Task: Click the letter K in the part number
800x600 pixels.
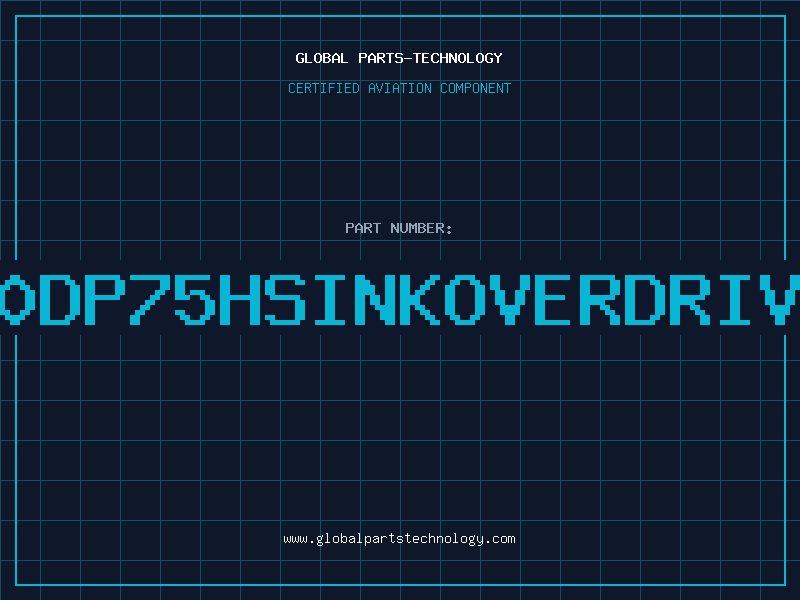Action: coord(420,299)
